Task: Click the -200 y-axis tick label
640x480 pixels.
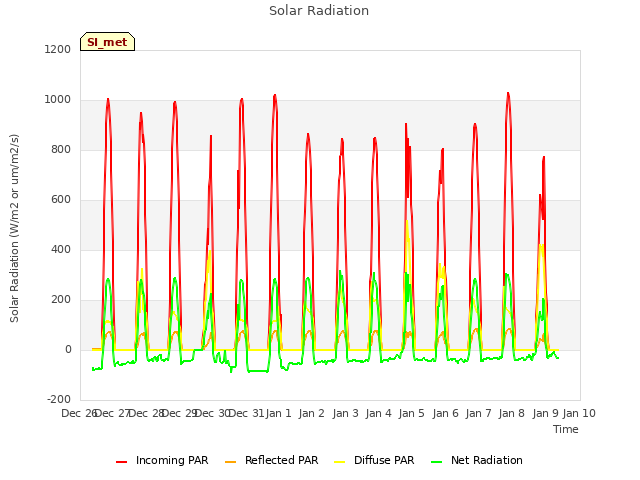Action: point(59,399)
